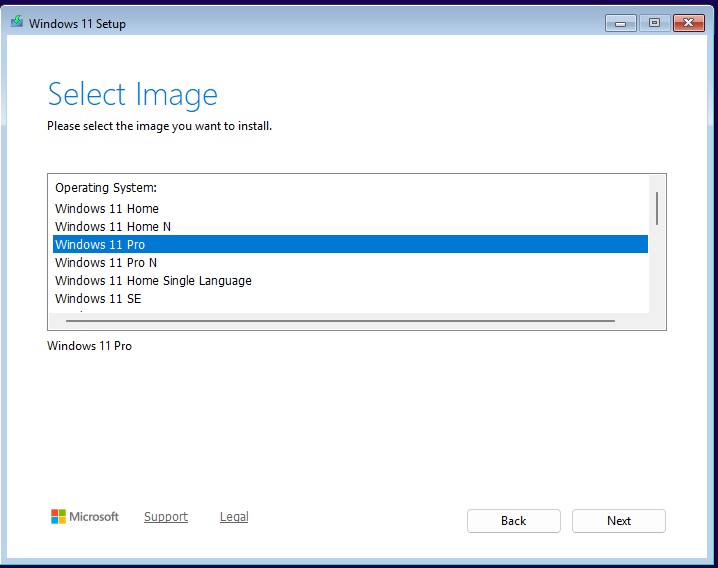Choose Windows 11 SE from list
This screenshot has width=718, height=568.
point(350,298)
